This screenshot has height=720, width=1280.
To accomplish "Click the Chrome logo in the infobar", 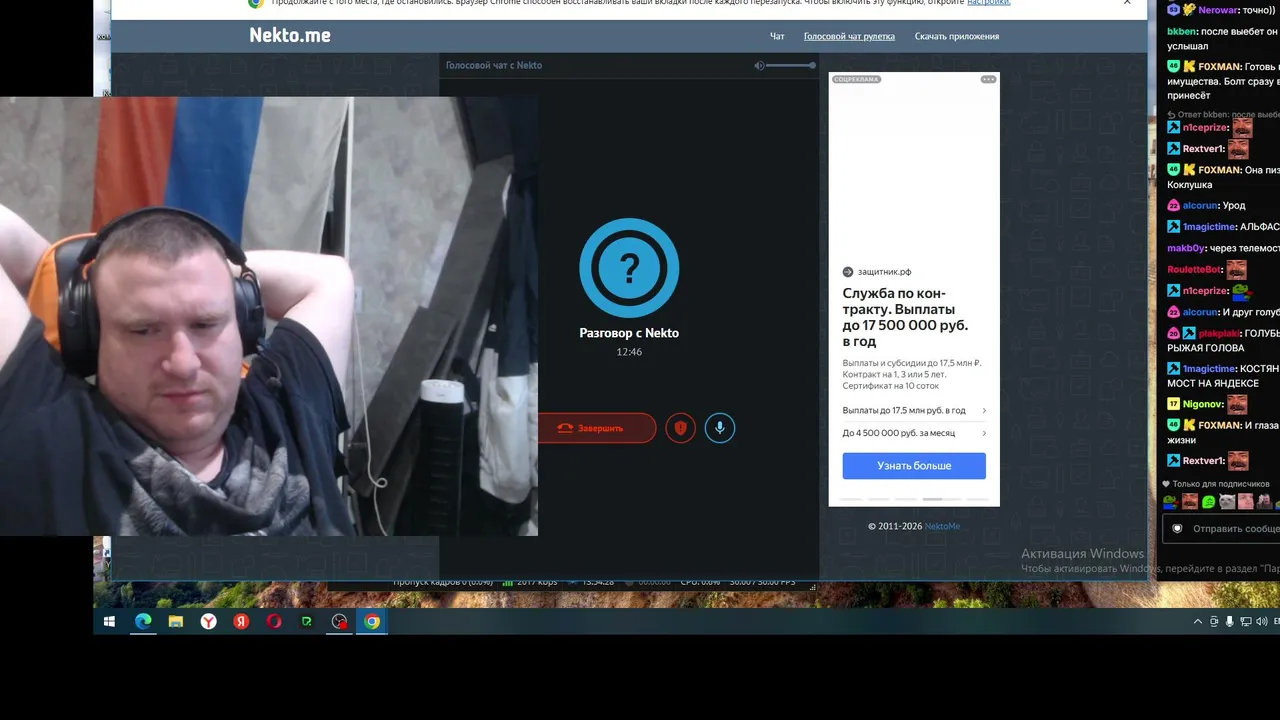I will (256, 3).
